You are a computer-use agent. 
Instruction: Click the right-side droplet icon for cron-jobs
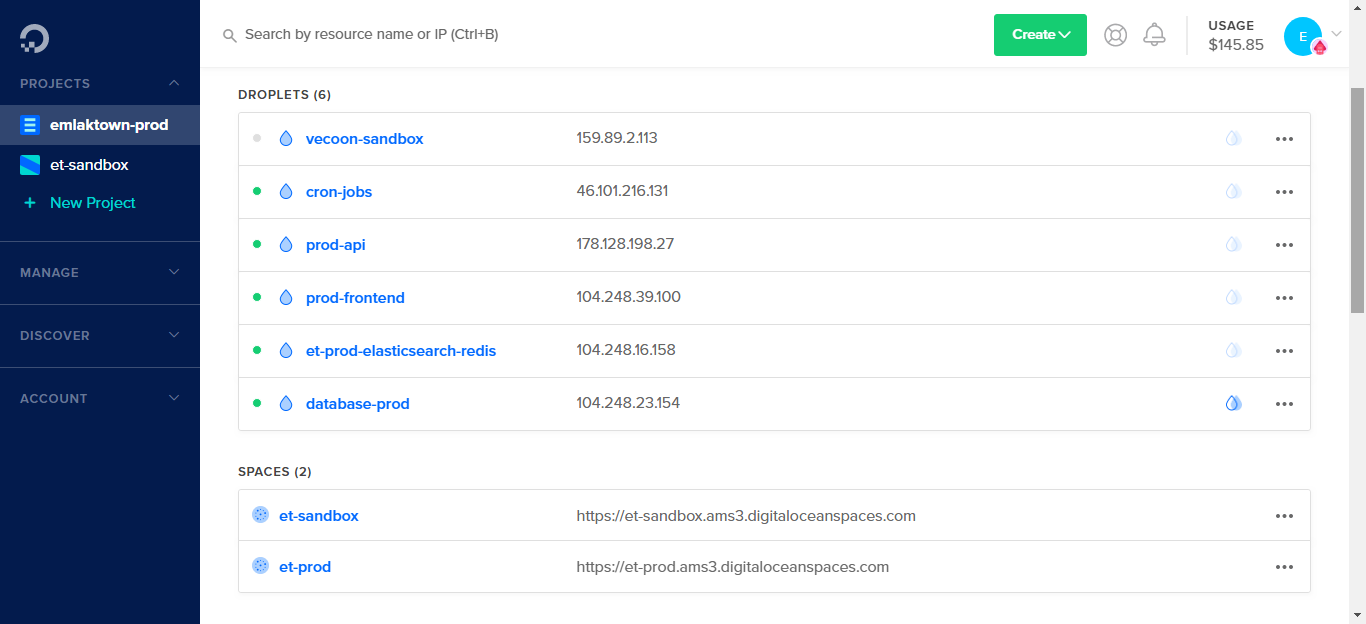coord(1234,192)
